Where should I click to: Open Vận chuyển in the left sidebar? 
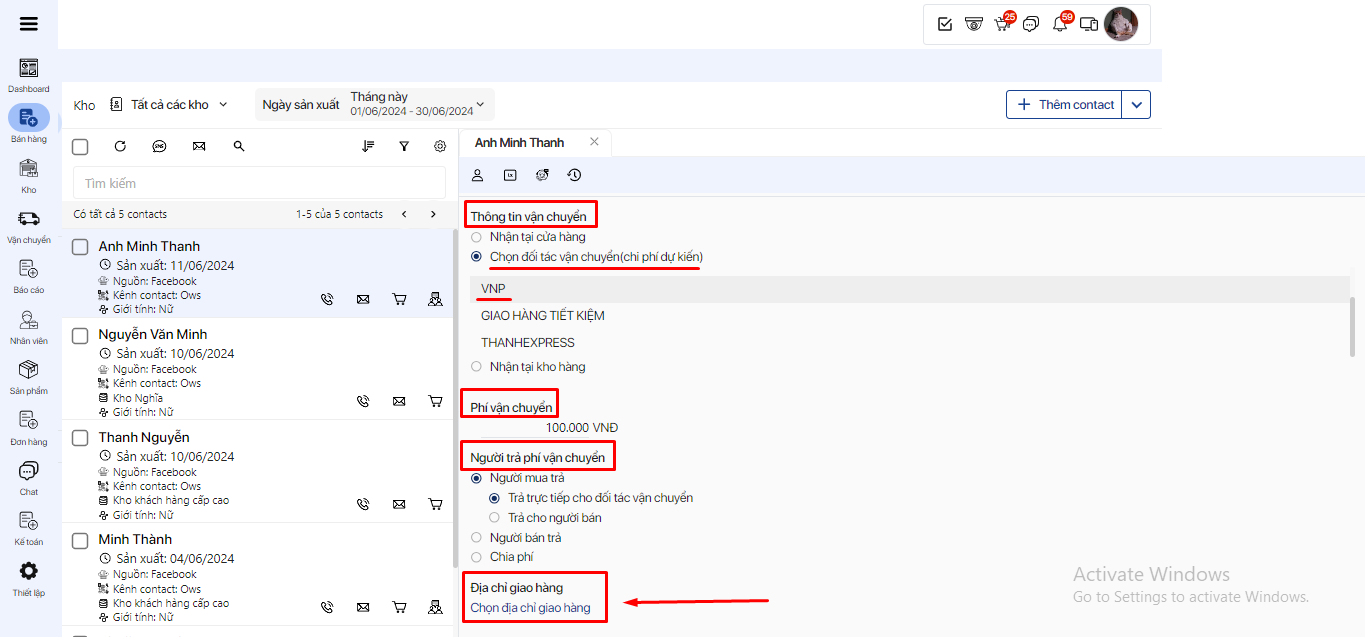[x=29, y=226]
